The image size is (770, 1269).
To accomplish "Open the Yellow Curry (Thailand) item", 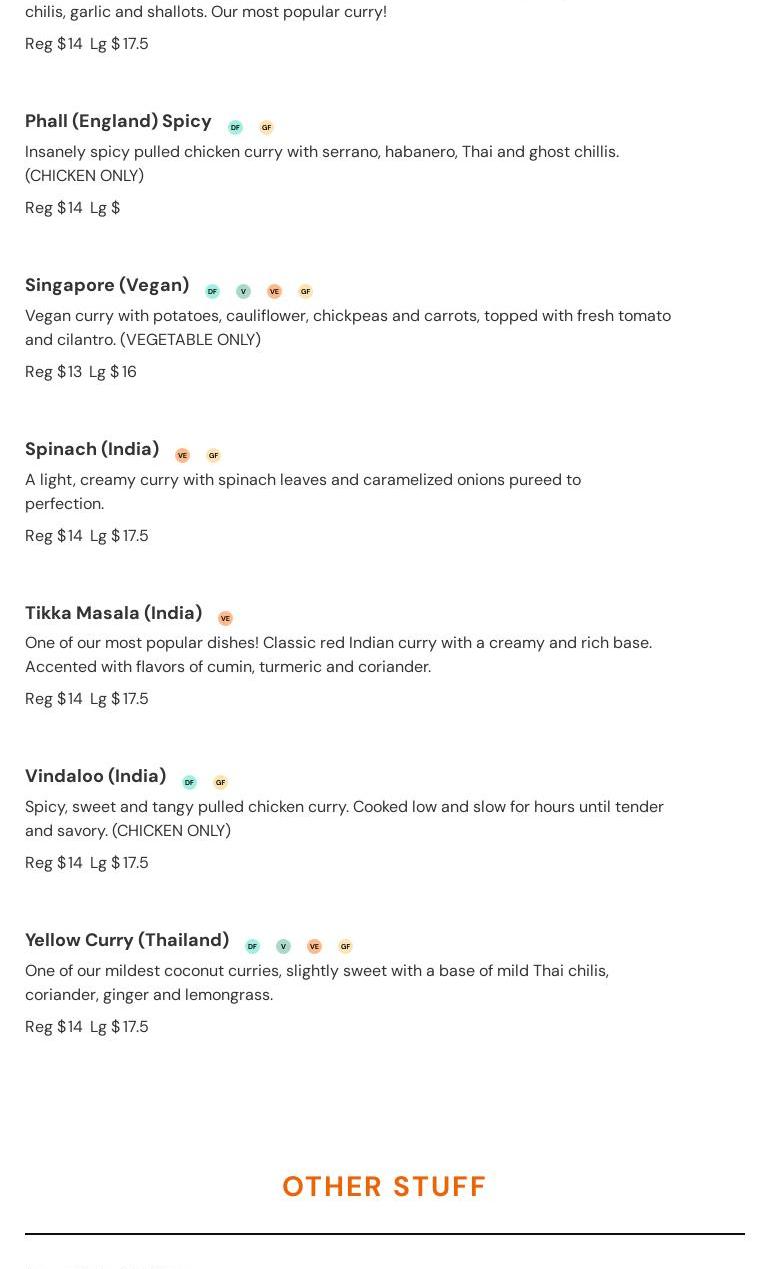I will [127, 940].
